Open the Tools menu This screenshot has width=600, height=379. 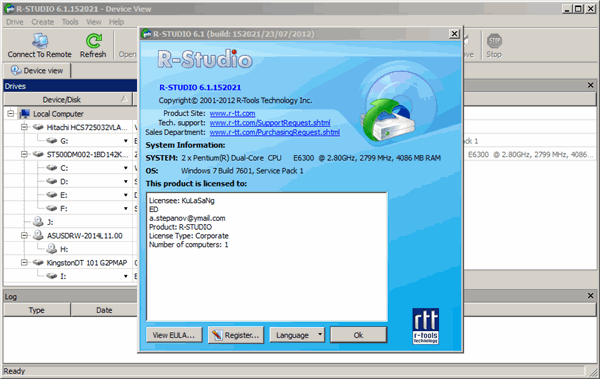tap(70, 22)
